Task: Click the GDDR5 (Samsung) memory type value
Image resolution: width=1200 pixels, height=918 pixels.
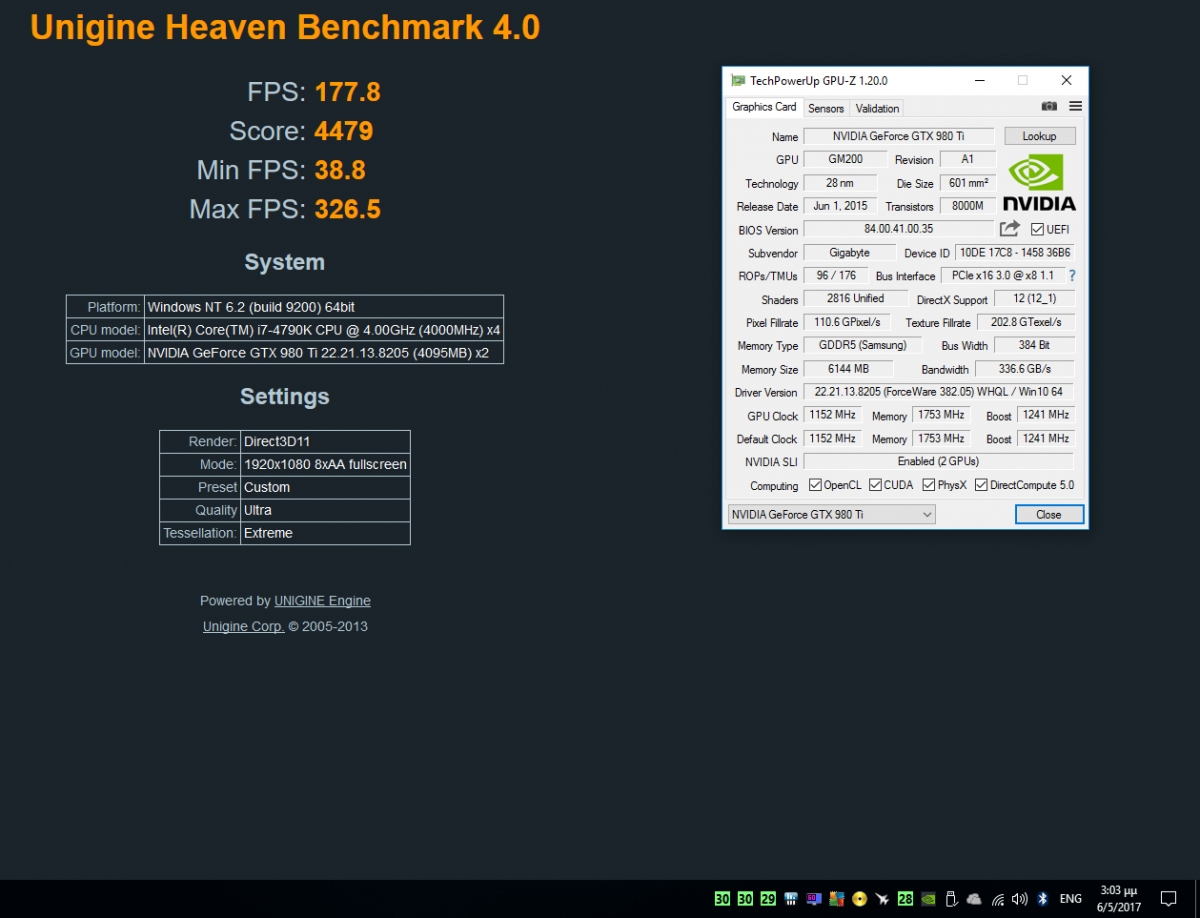Action: click(862, 345)
